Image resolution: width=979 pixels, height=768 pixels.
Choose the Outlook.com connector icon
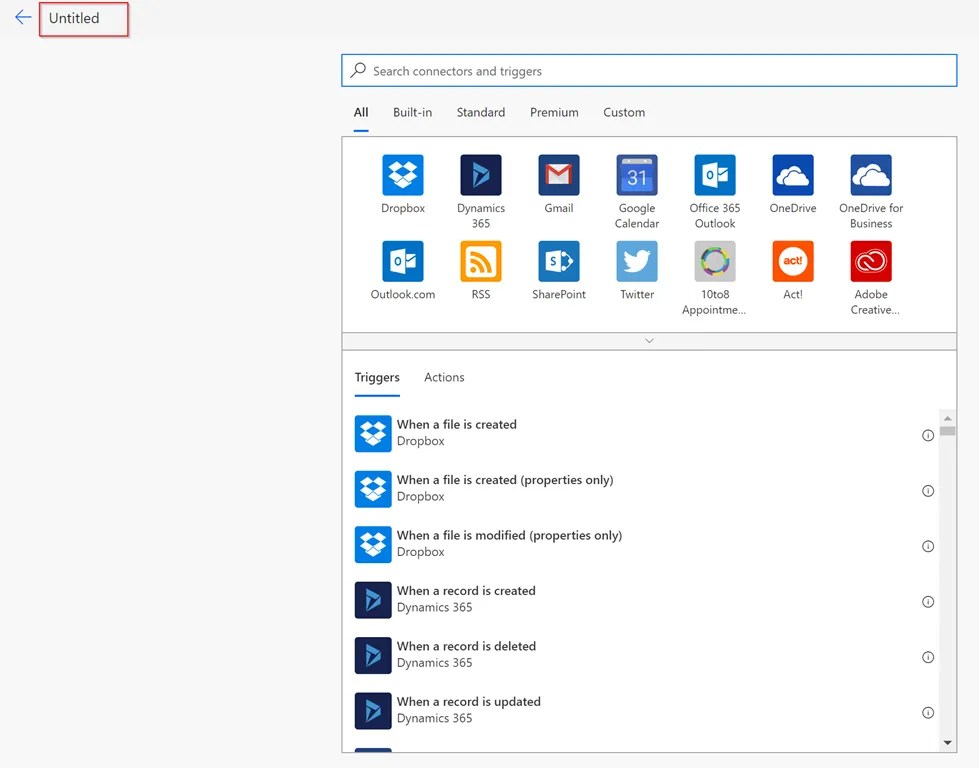(x=403, y=261)
